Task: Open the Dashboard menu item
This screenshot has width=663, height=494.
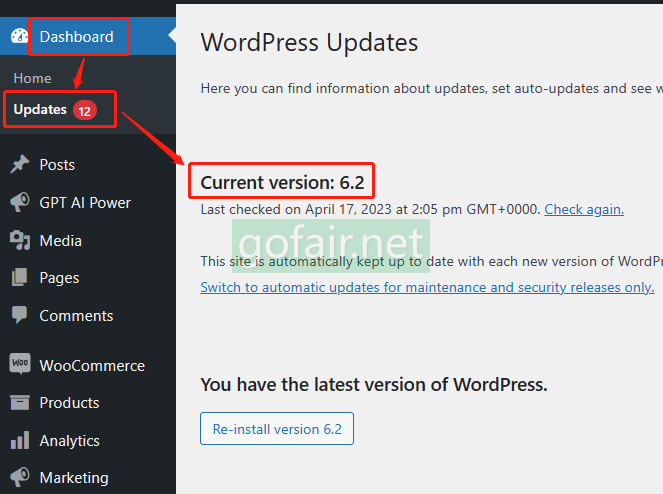Action: (x=88, y=36)
